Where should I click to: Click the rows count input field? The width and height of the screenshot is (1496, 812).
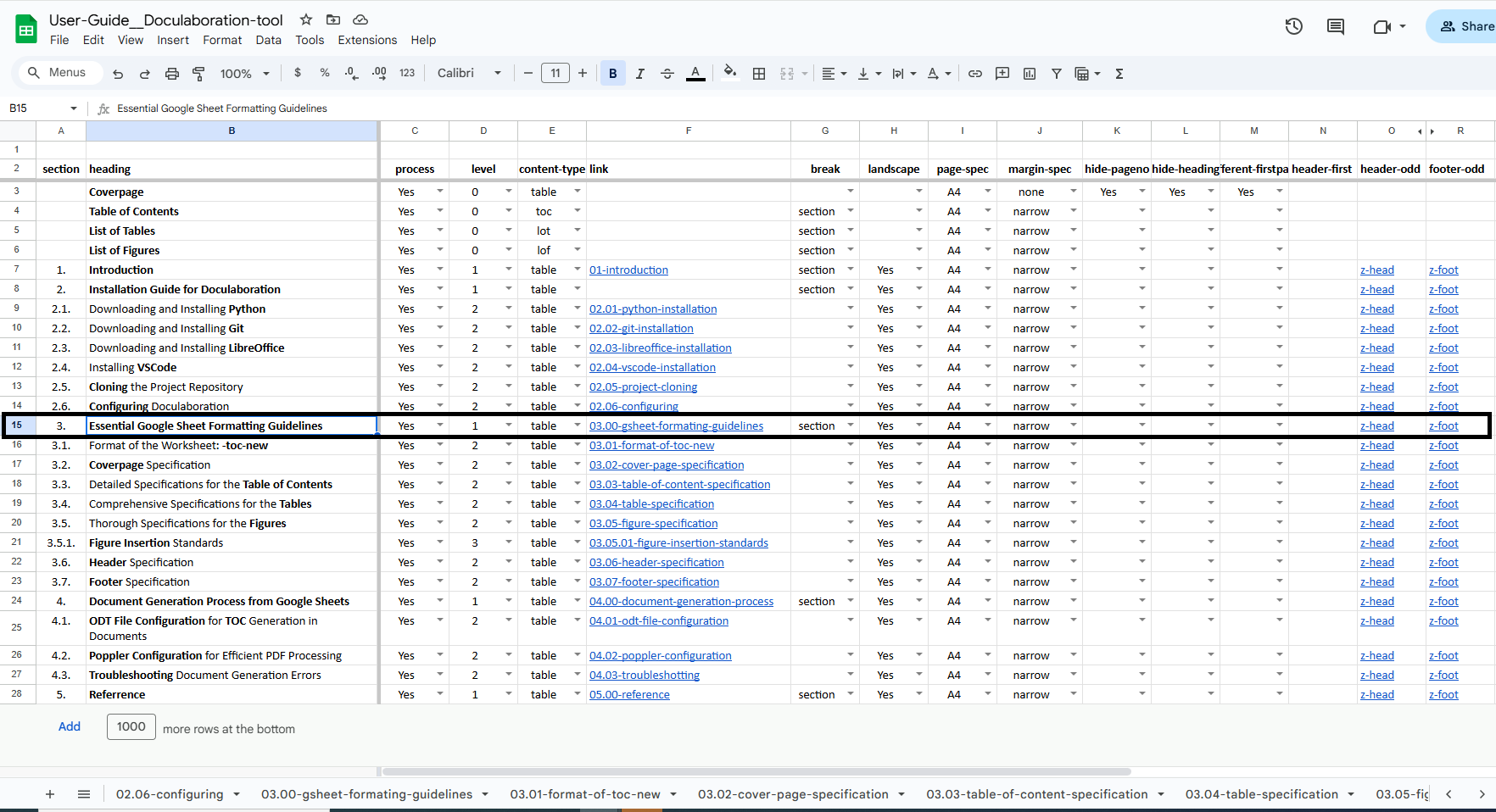pos(131,726)
